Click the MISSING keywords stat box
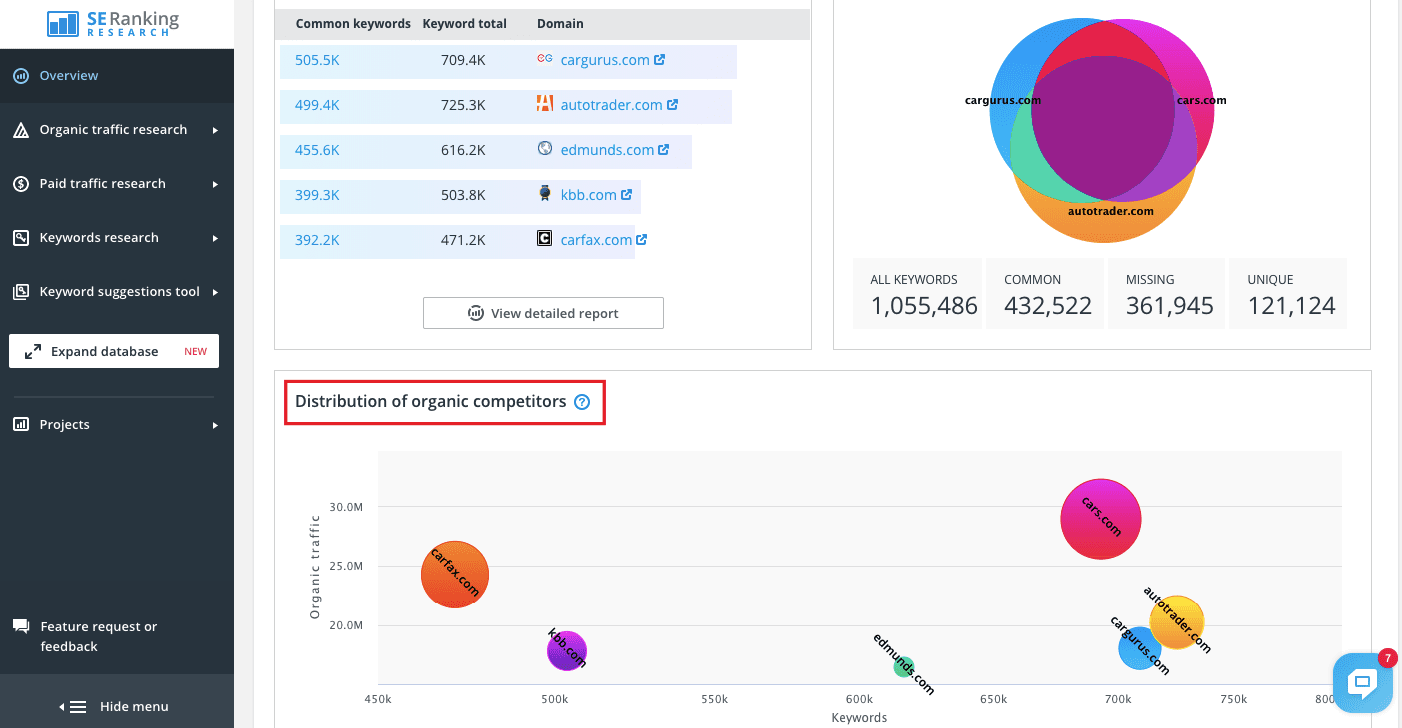 click(x=1168, y=294)
